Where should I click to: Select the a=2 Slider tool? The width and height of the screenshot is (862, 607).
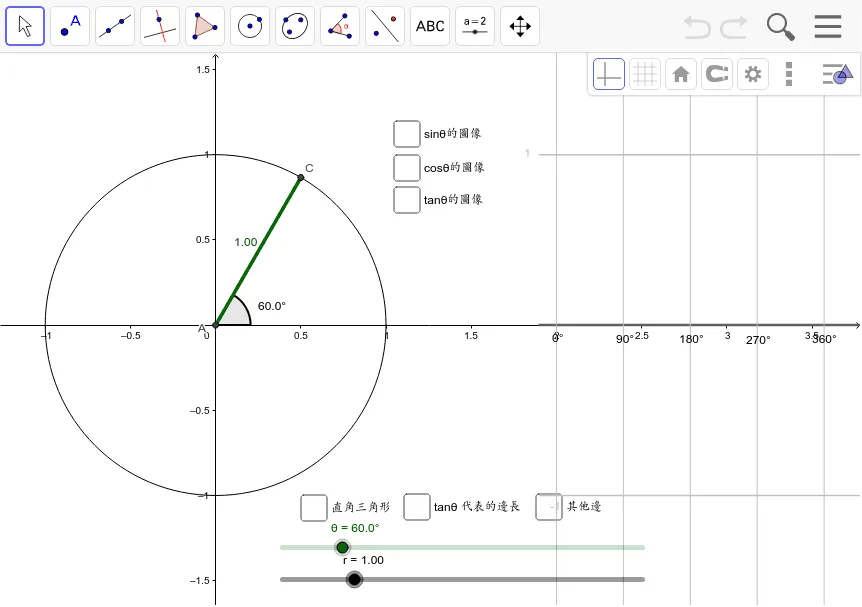(x=475, y=26)
